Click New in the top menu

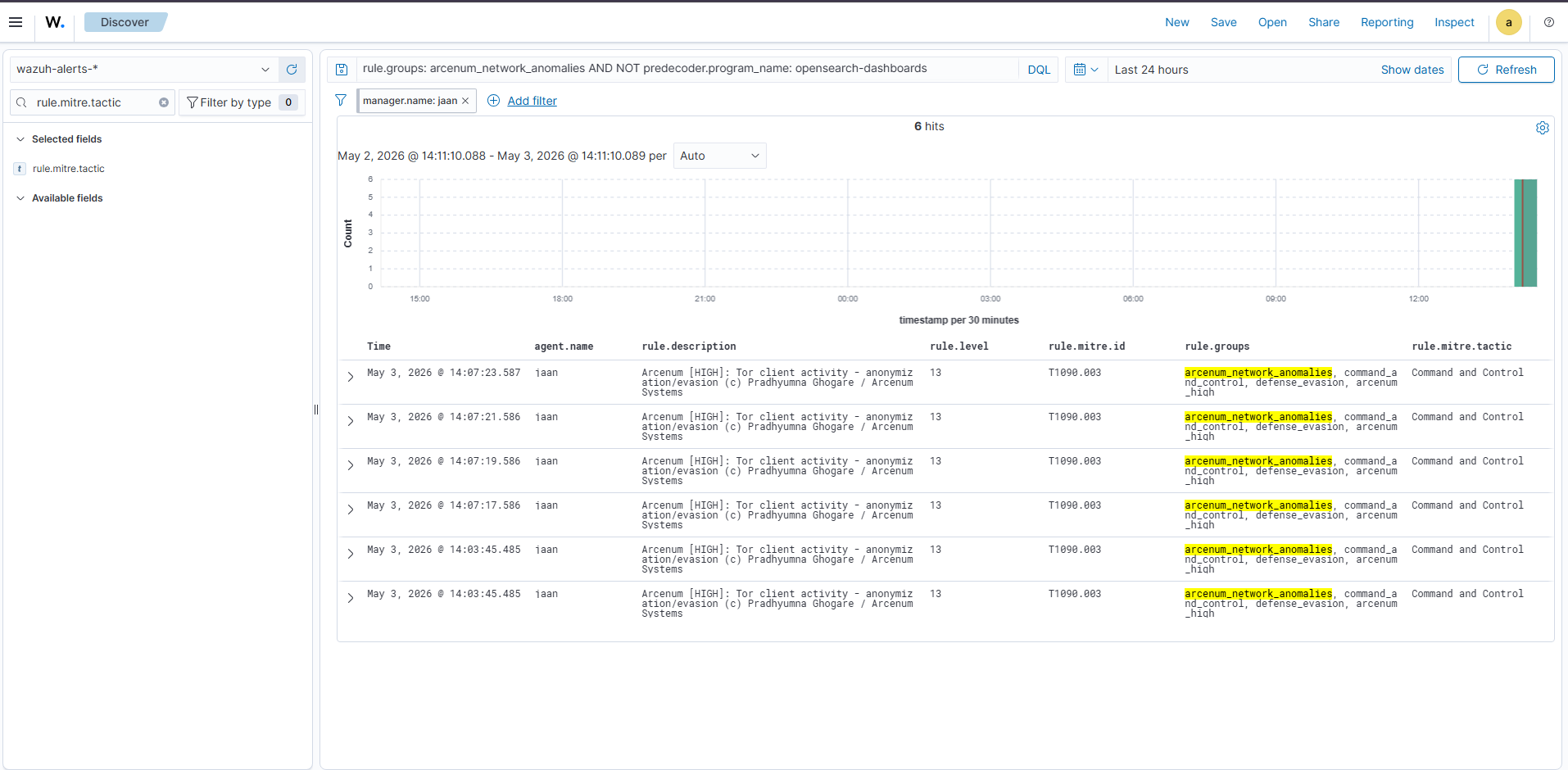(x=1176, y=22)
